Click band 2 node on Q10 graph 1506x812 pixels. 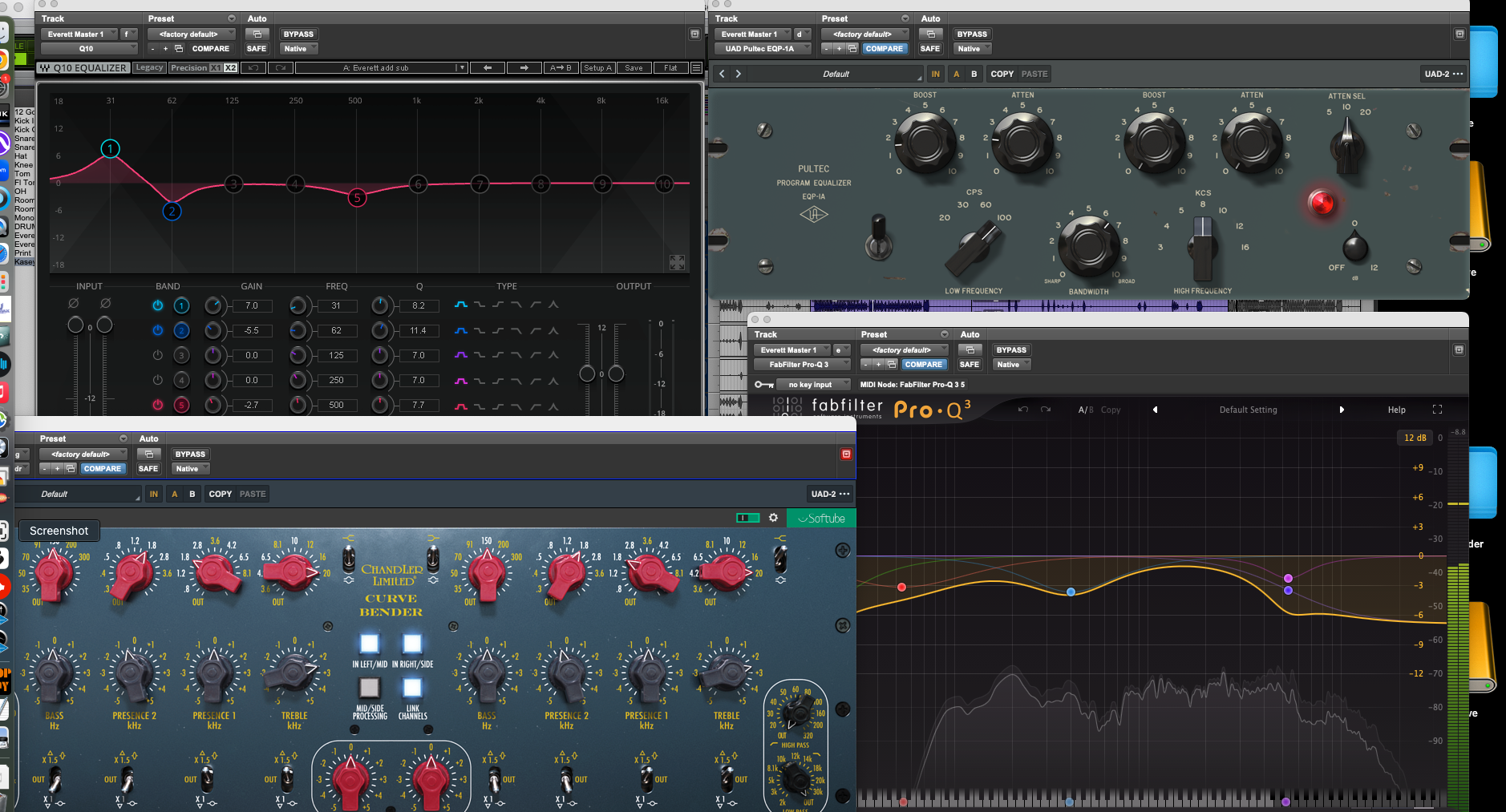tap(172, 212)
